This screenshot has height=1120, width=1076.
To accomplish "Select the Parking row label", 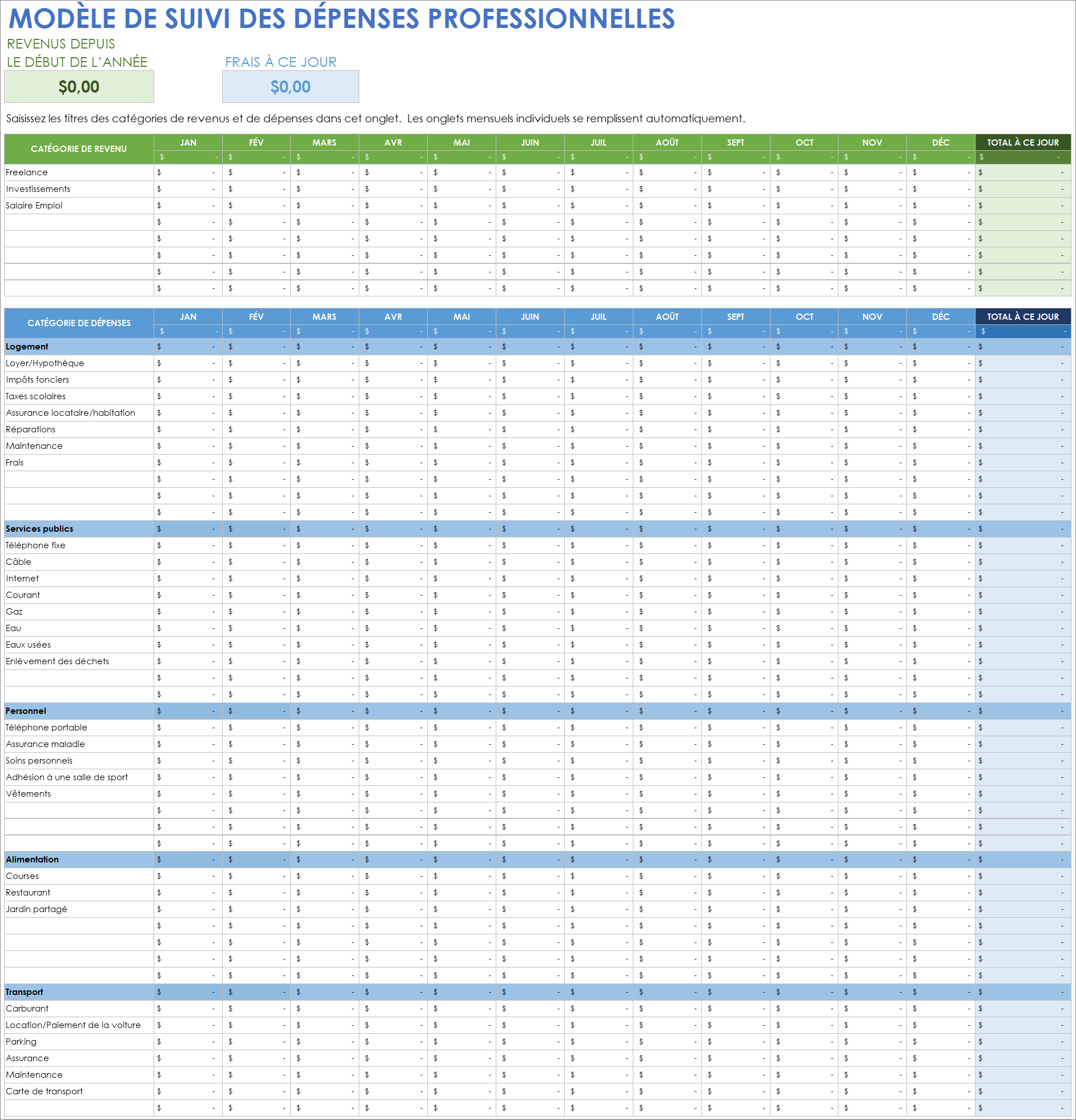I will coord(21,1042).
